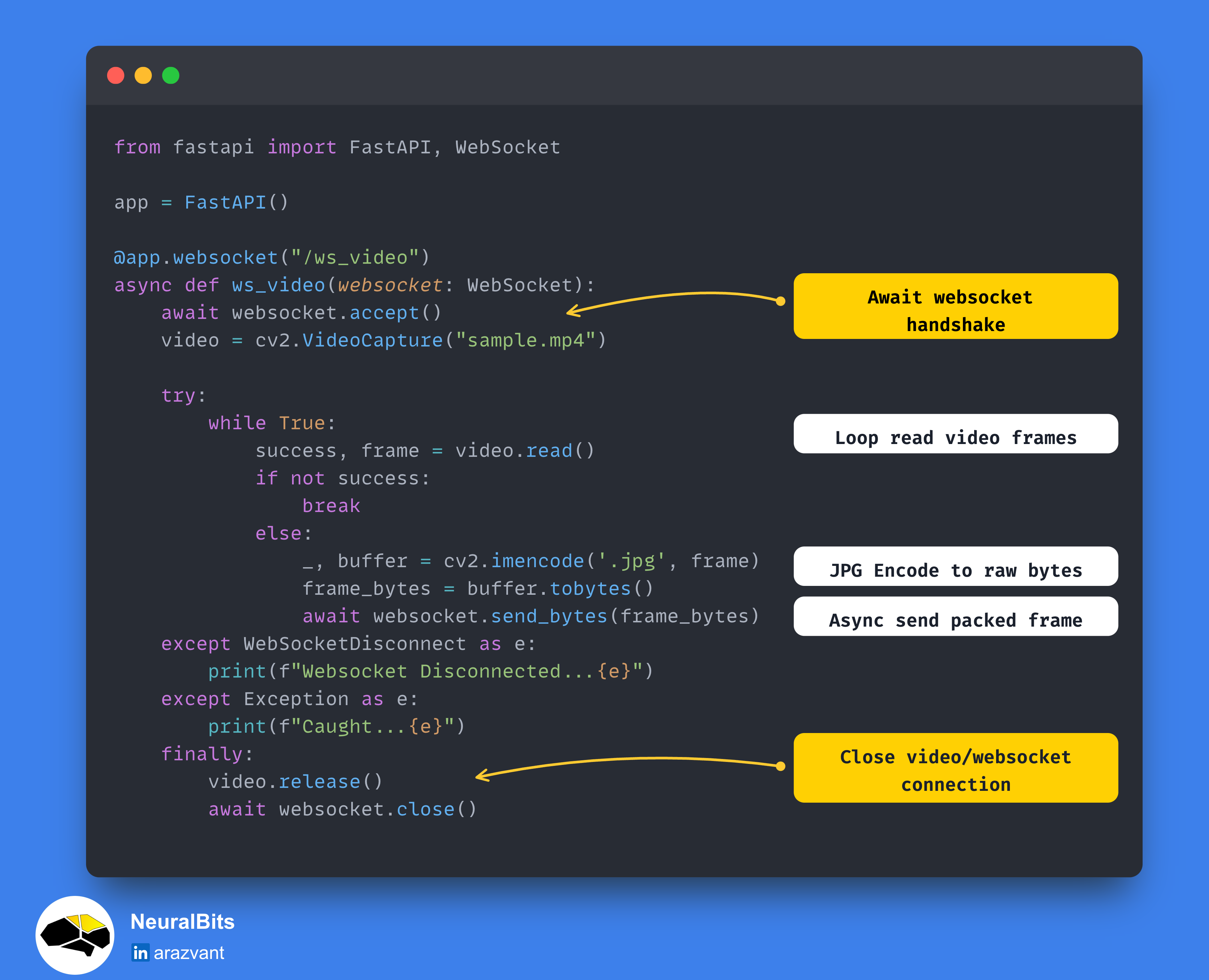This screenshot has height=980, width=1209.
Task: Click the 'else:' keyword line
Action: (284, 533)
